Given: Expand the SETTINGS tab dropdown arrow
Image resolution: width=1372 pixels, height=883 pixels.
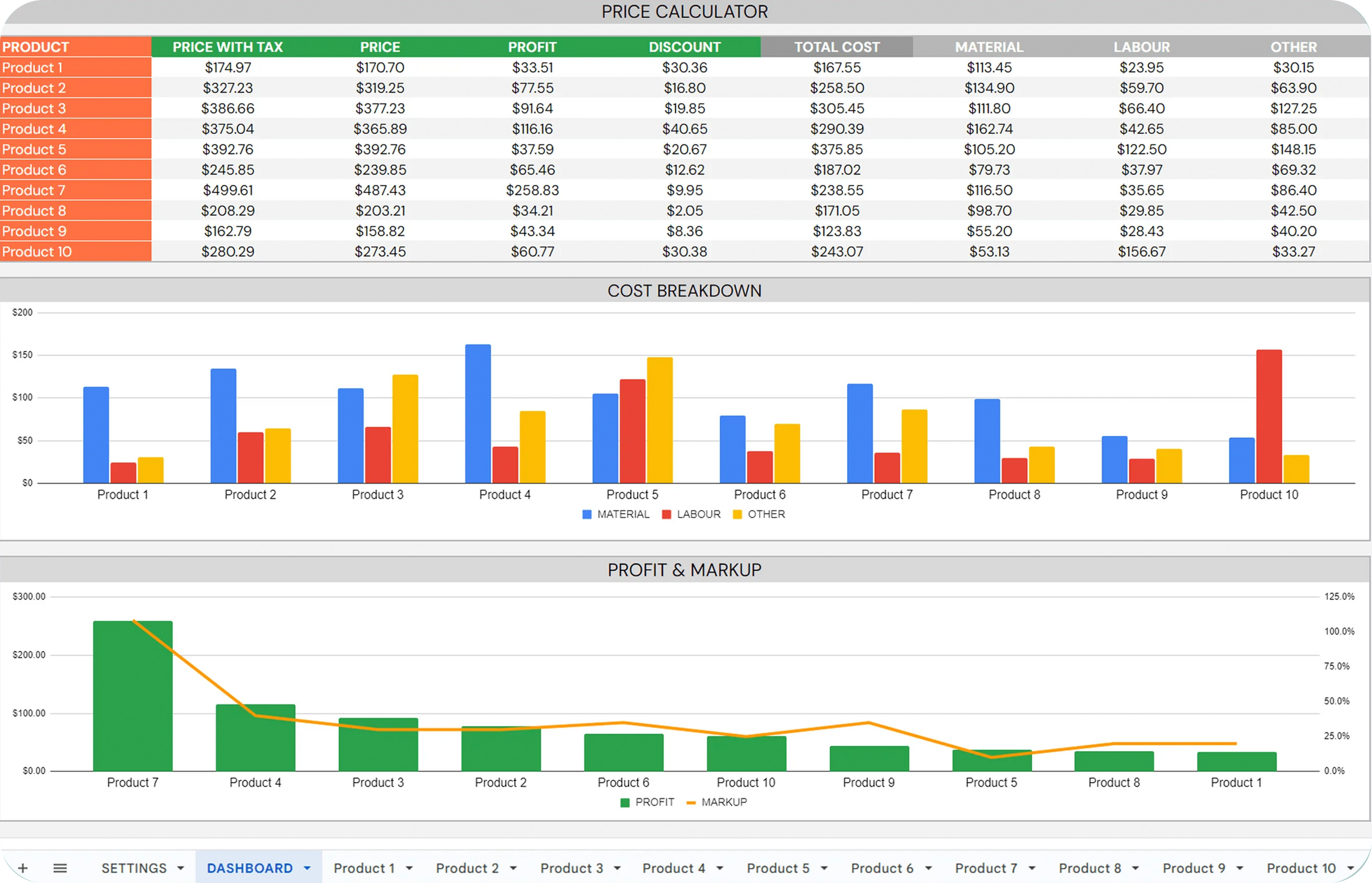Looking at the screenshot, I should tap(180, 868).
